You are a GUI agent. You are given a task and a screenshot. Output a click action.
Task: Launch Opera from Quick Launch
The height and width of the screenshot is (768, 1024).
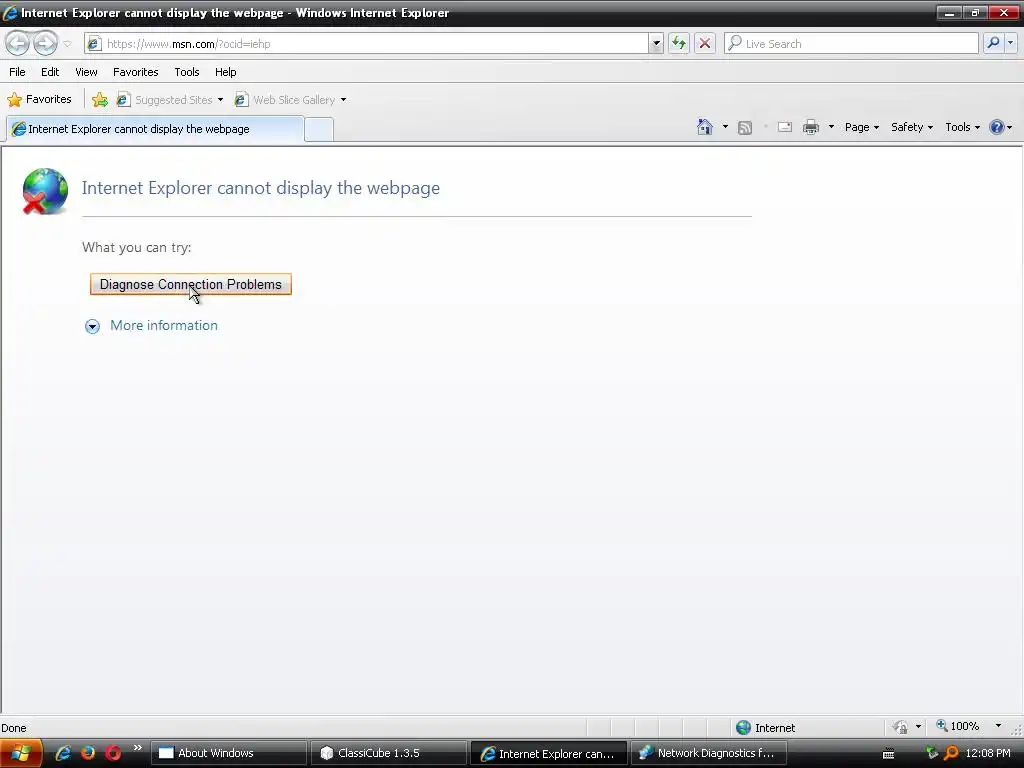(113, 753)
